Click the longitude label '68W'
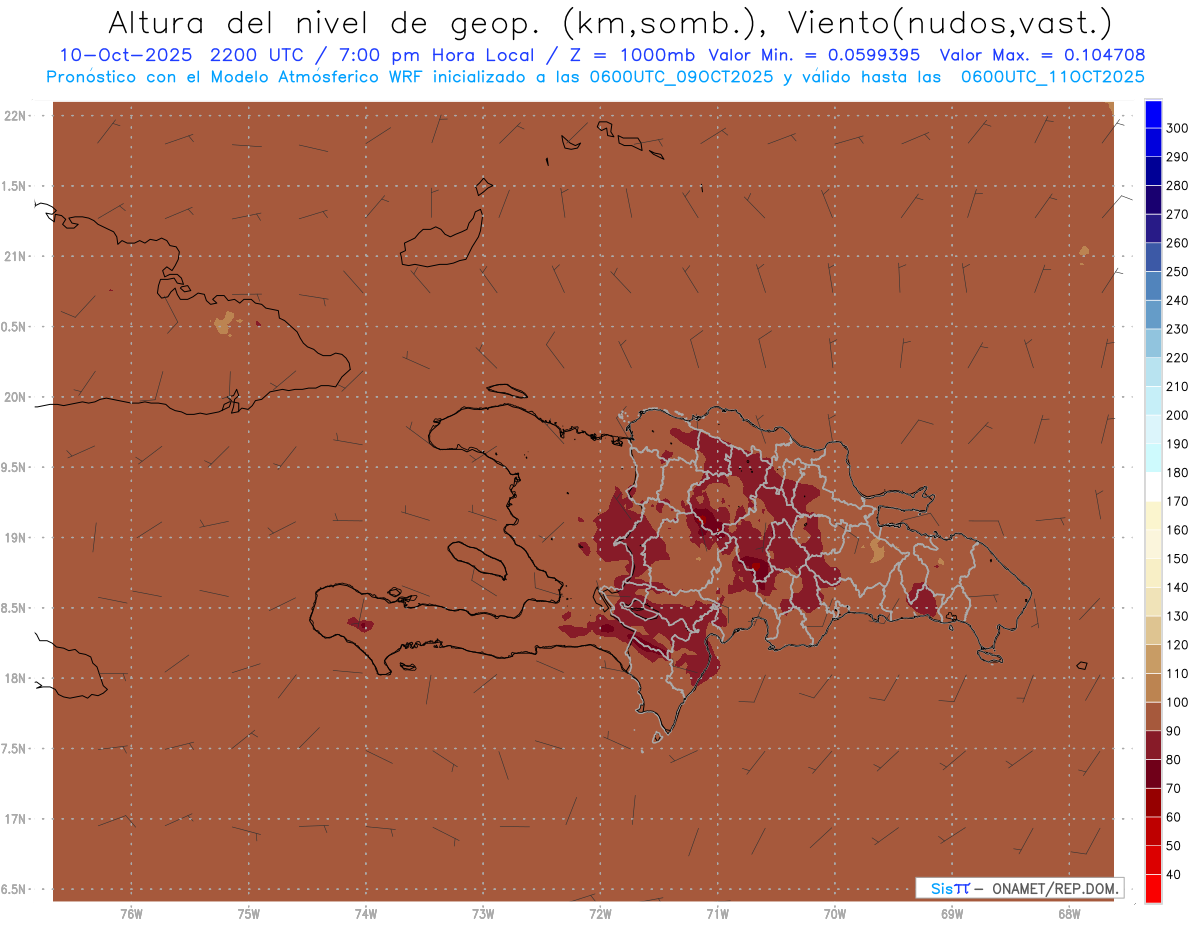1200x927 pixels. pos(1069,914)
